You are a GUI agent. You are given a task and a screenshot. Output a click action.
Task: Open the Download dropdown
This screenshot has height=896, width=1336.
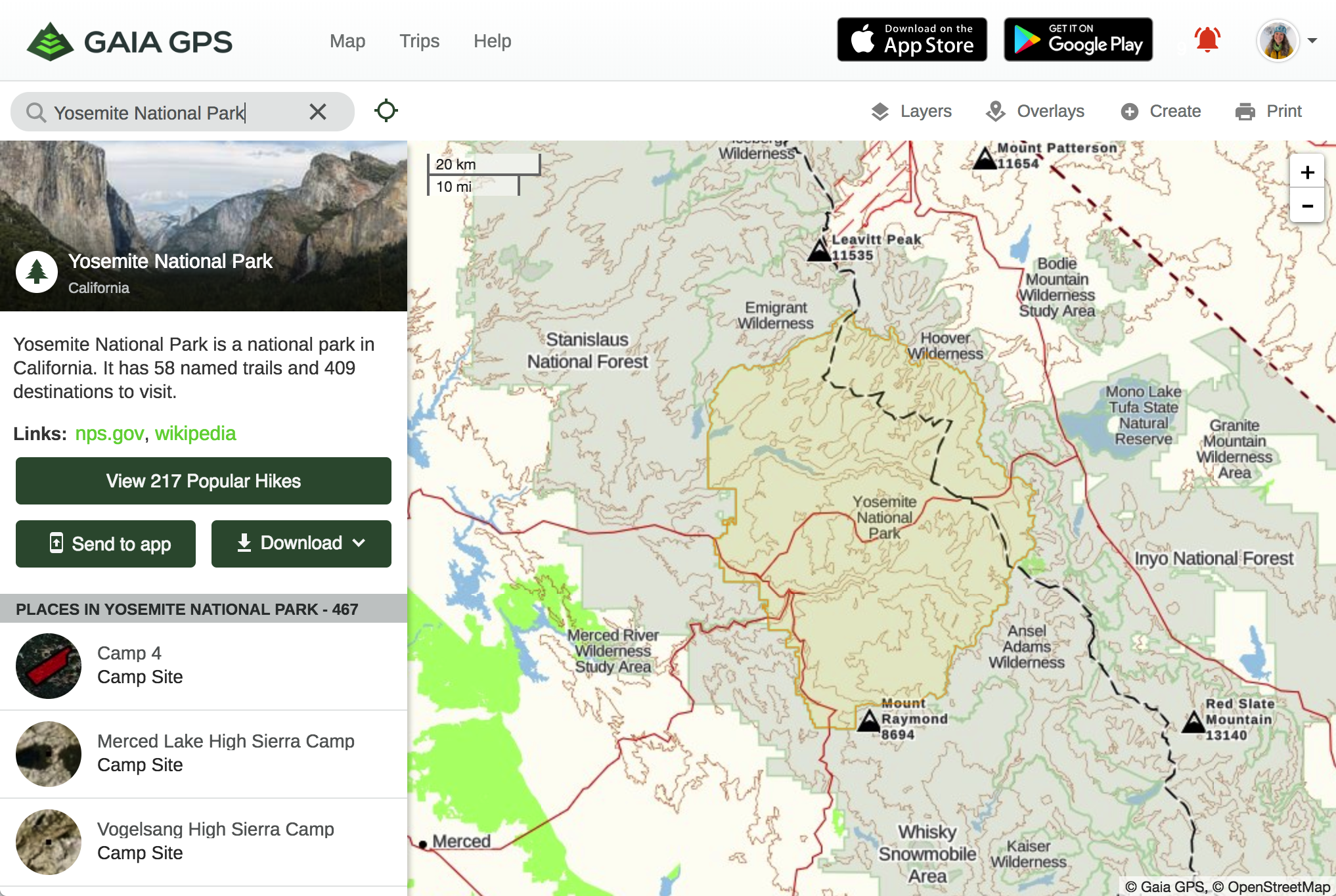(x=301, y=544)
